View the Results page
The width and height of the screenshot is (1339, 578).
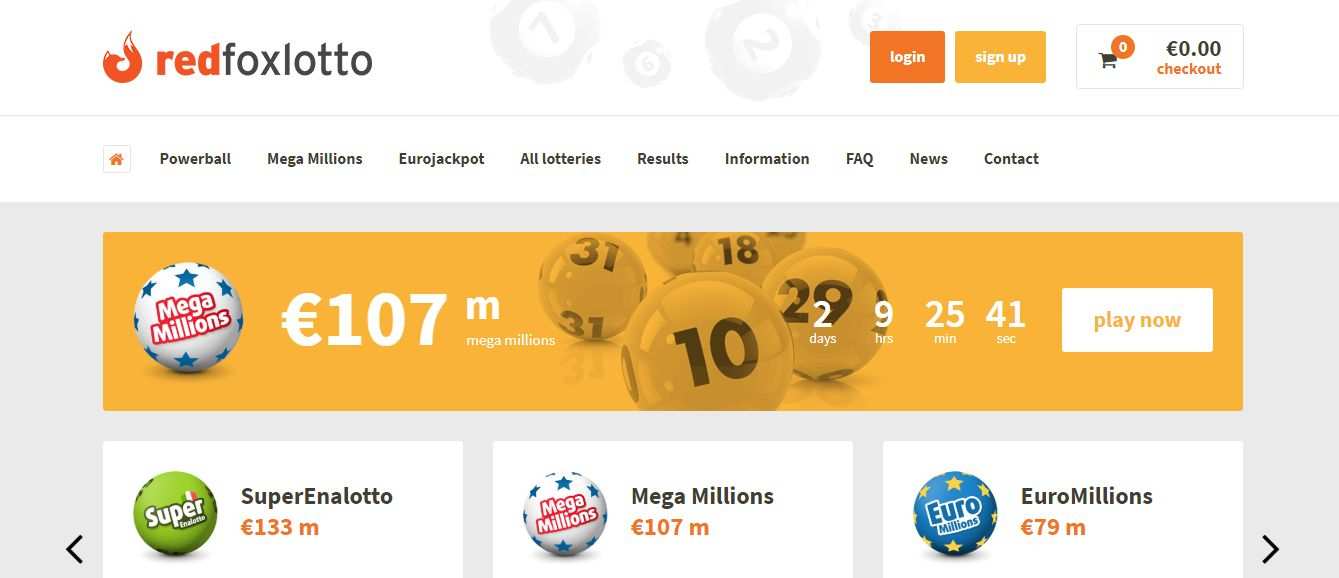click(x=662, y=159)
